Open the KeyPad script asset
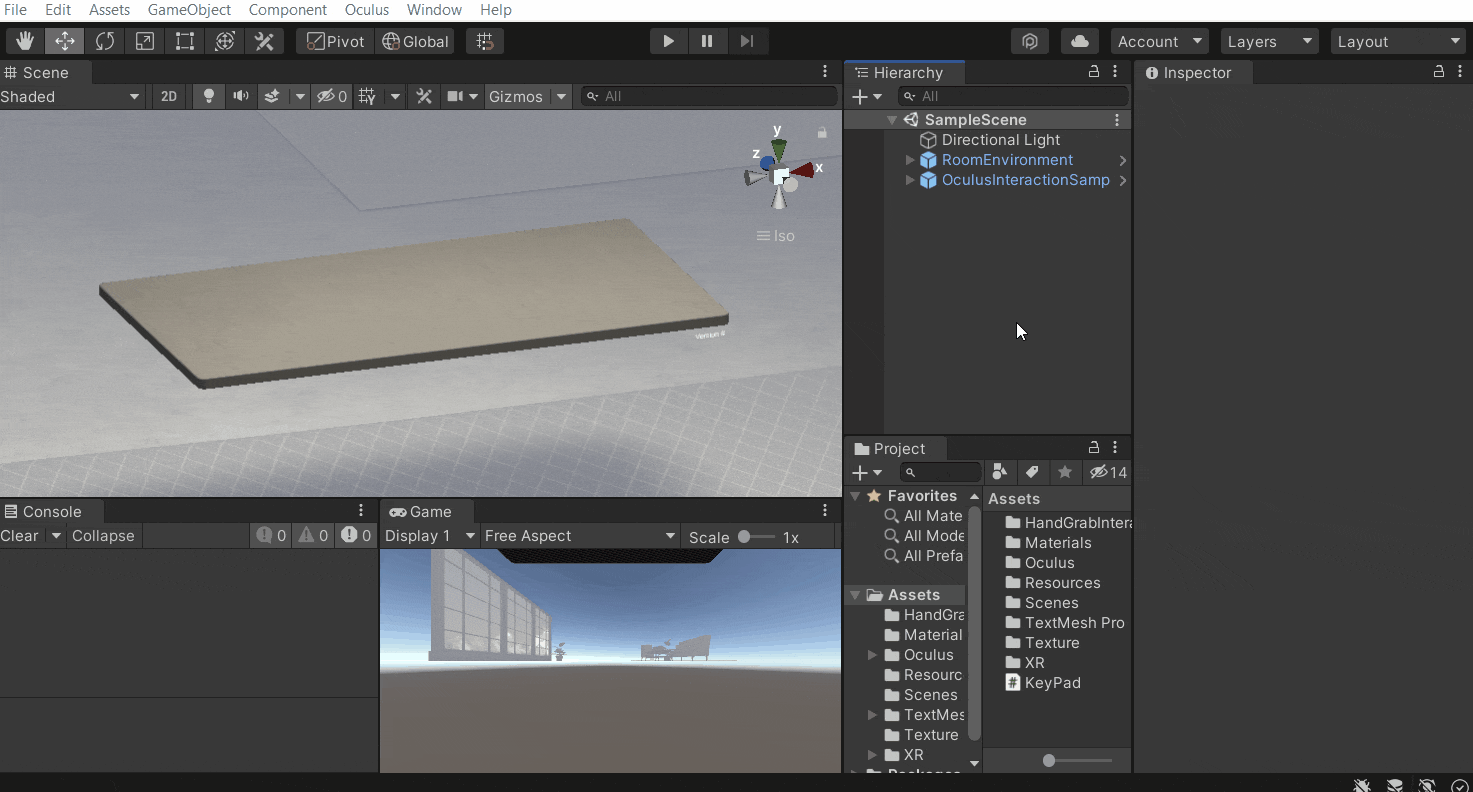 pyautogui.click(x=1052, y=683)
